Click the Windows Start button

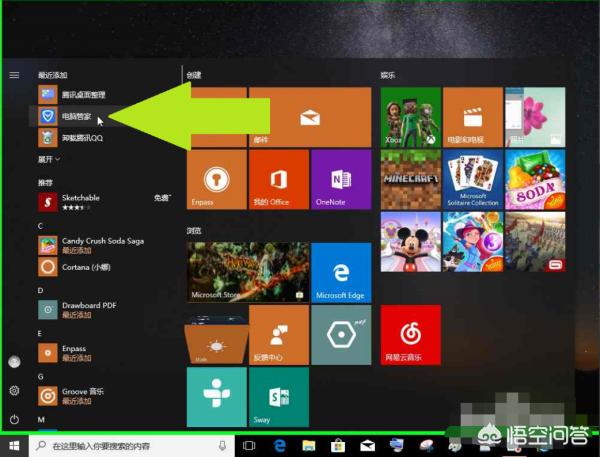14,445
